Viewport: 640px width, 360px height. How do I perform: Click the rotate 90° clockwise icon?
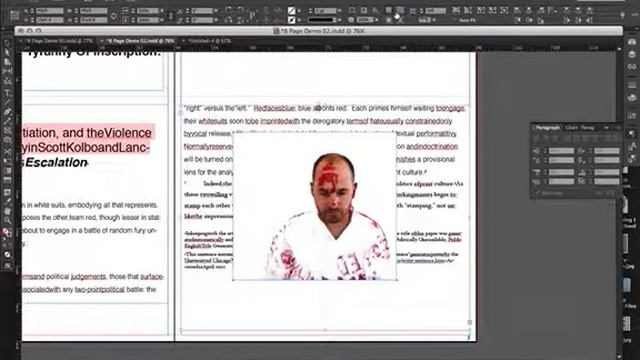(x=229, y=10)
